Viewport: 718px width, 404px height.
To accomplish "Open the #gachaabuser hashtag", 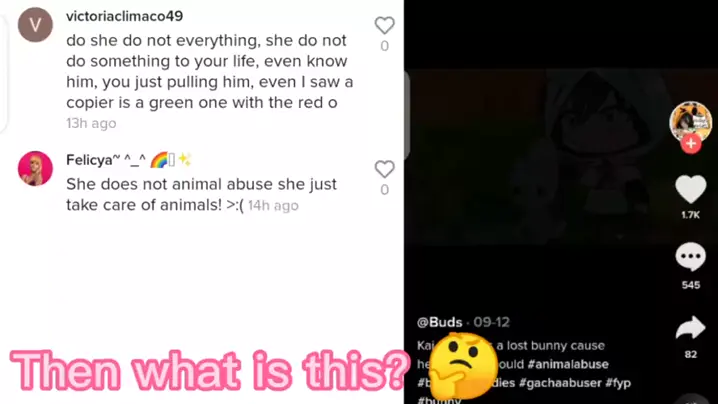I will pos(560,382).
